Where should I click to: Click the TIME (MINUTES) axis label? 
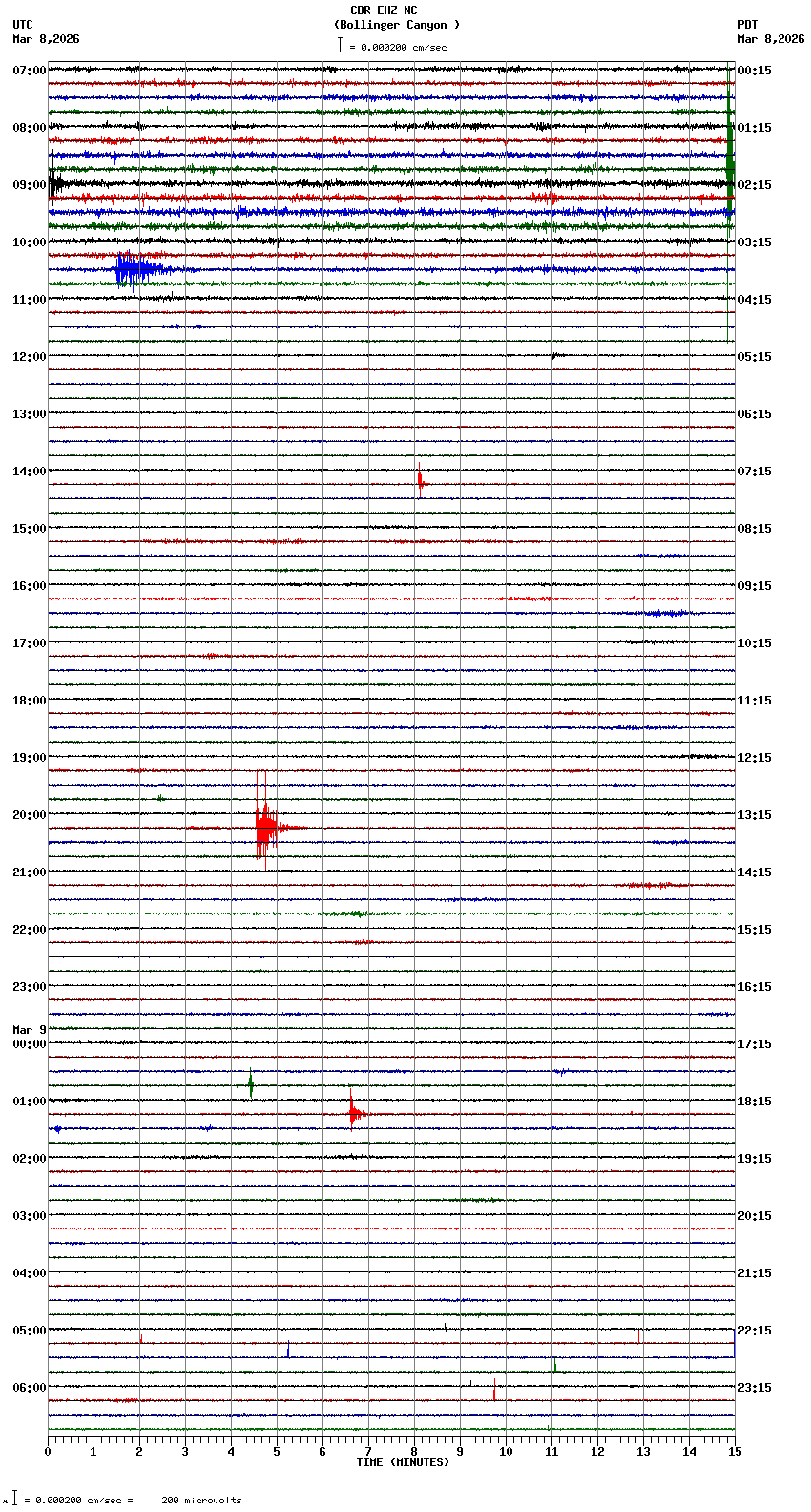403,1462
